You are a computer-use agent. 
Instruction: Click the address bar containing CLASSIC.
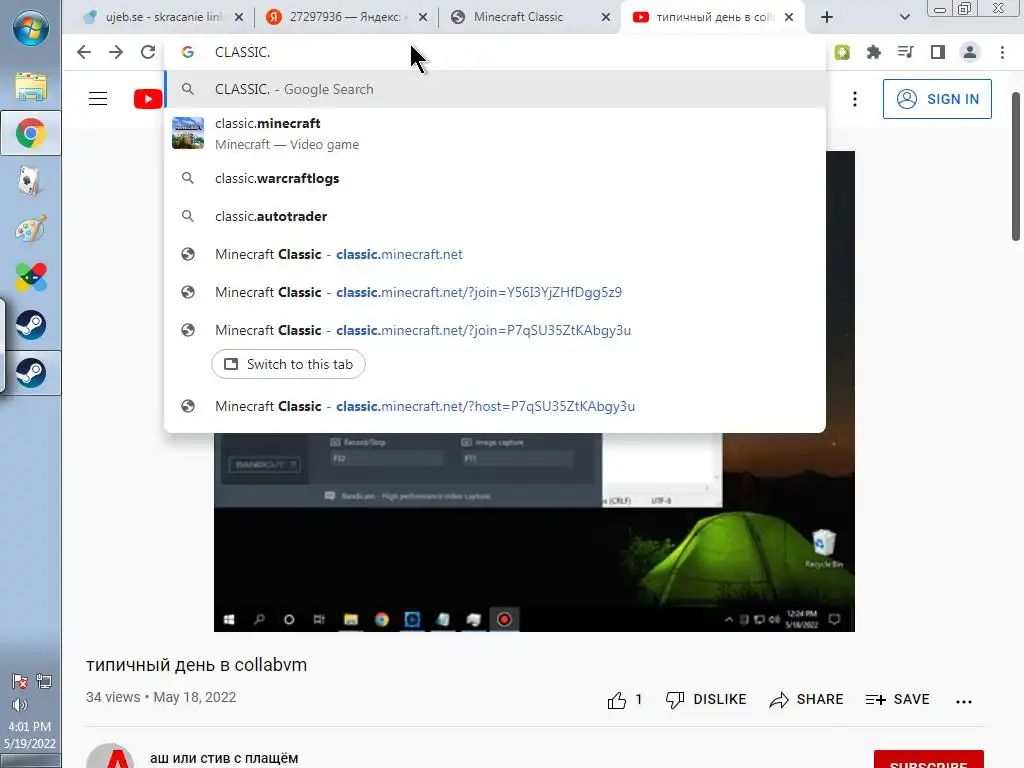(x=495, y=52)
